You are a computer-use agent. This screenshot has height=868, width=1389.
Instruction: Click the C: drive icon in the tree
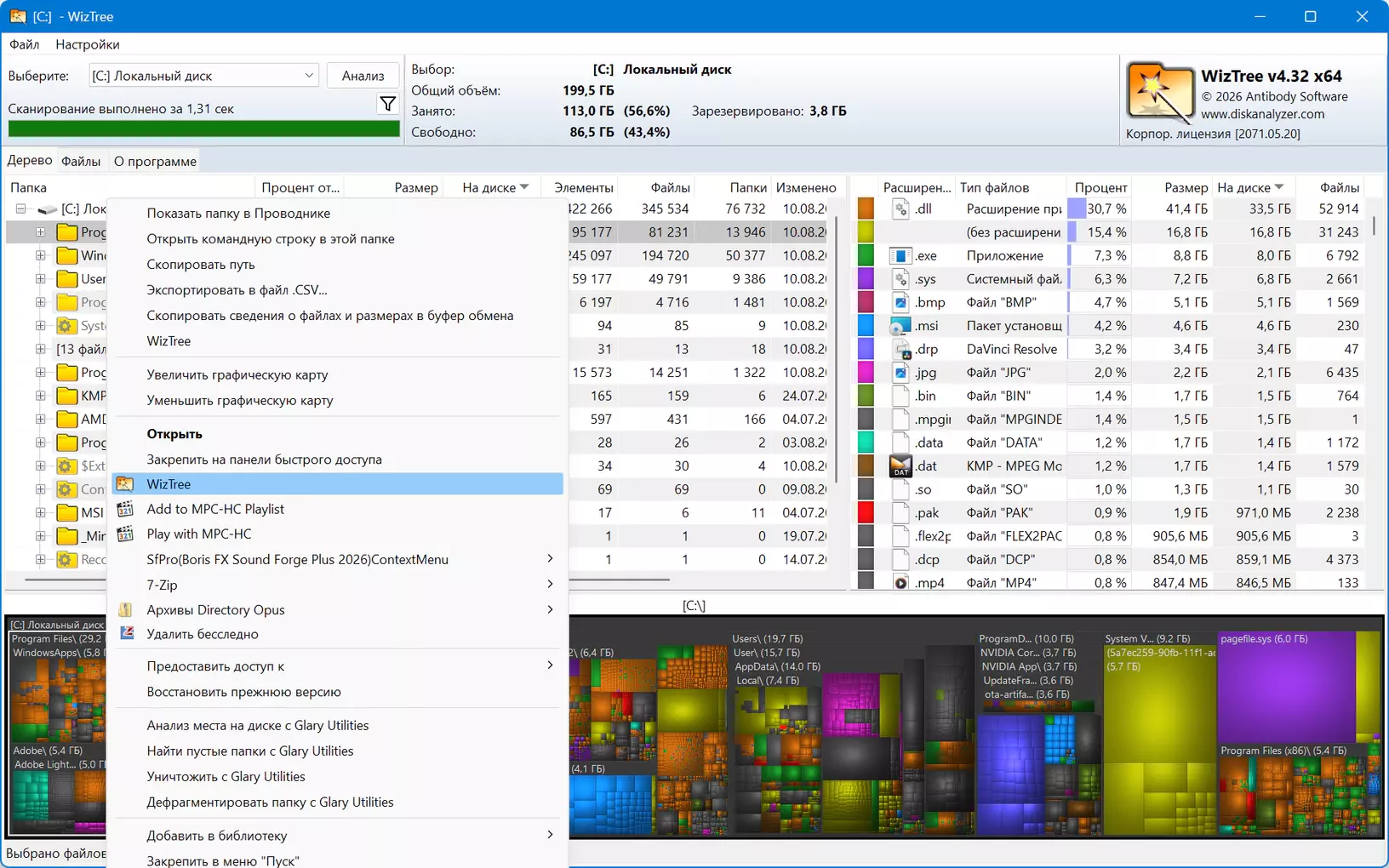point(48,208)
